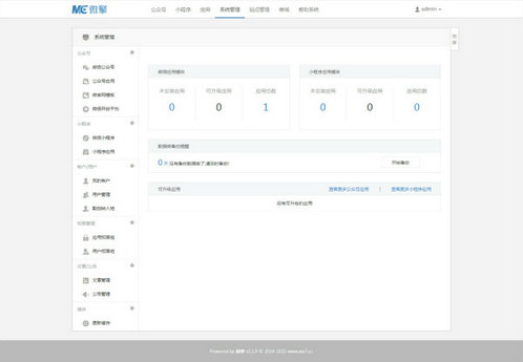Switch to the 公众号 top navigation tab
The width and height of the screenshot is (523, 362).
click(x=158, y=10)
